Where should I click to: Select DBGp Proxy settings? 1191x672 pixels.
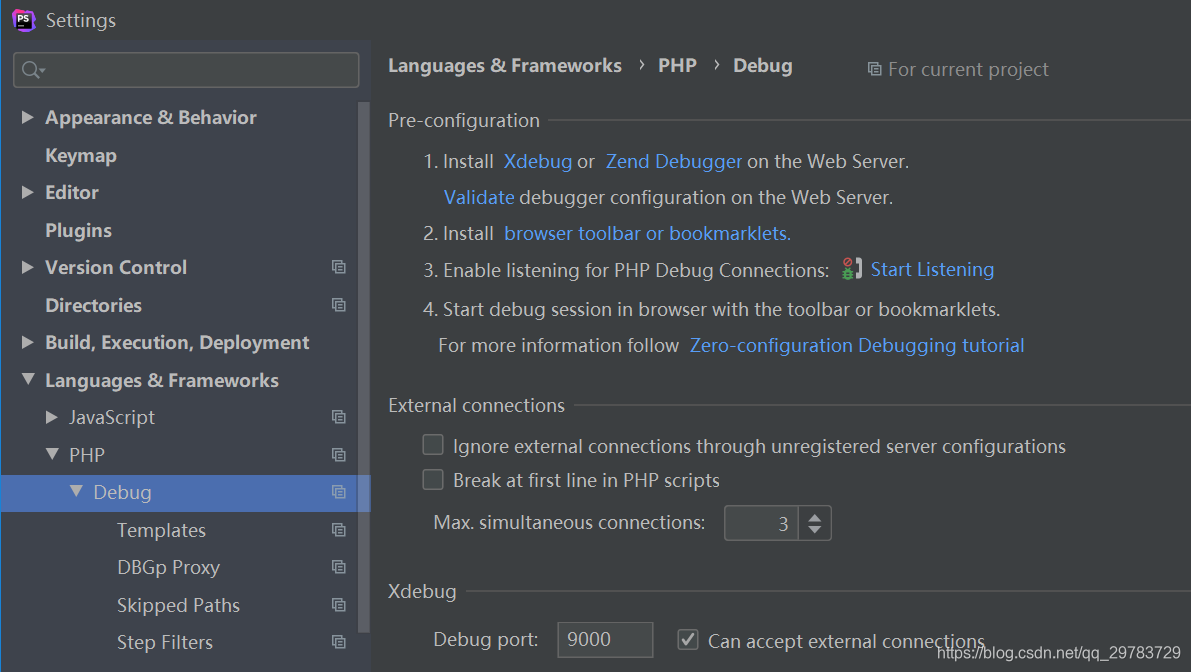[x=169, y=567]
